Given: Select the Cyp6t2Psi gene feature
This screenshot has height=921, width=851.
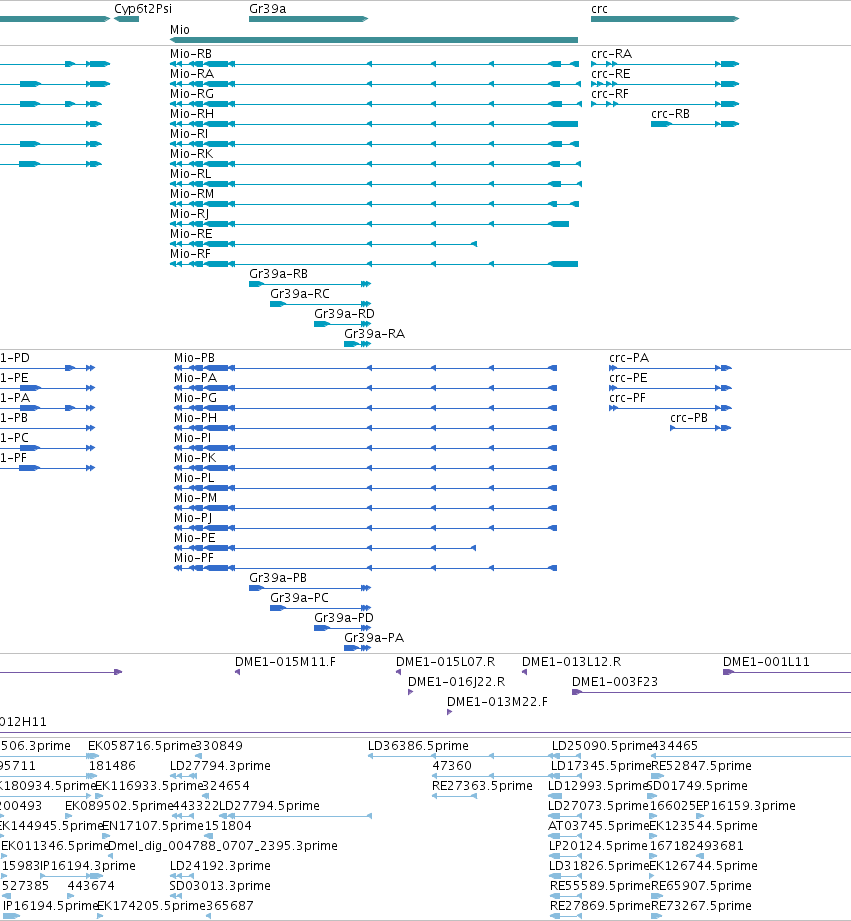Looking at the screenshot, I should tap(126, 19).
